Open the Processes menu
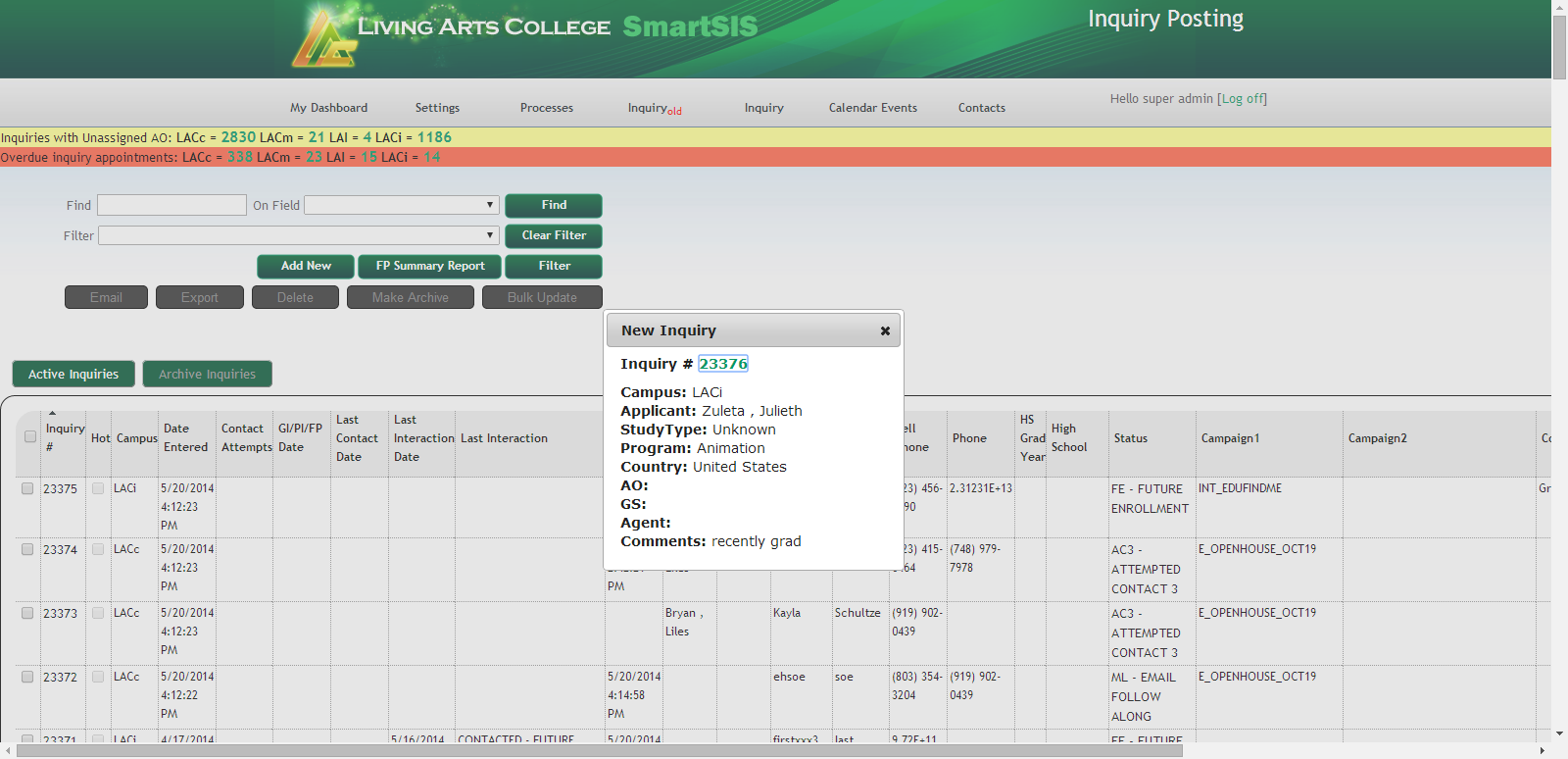Image resolution: width=1568 pixels, height=759 pixels. [547, 108]
